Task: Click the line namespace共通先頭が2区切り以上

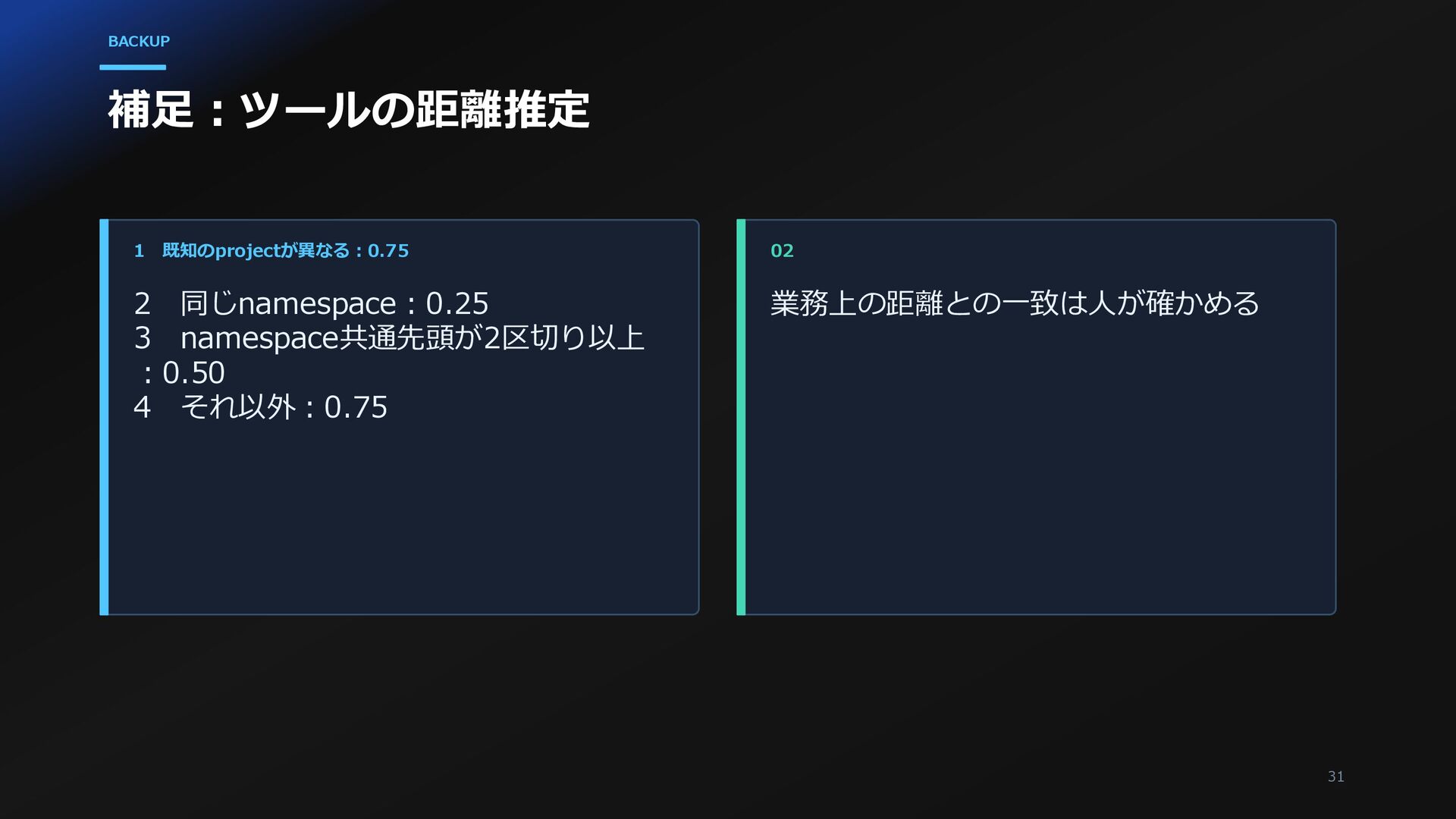Action: pos(413,338)
